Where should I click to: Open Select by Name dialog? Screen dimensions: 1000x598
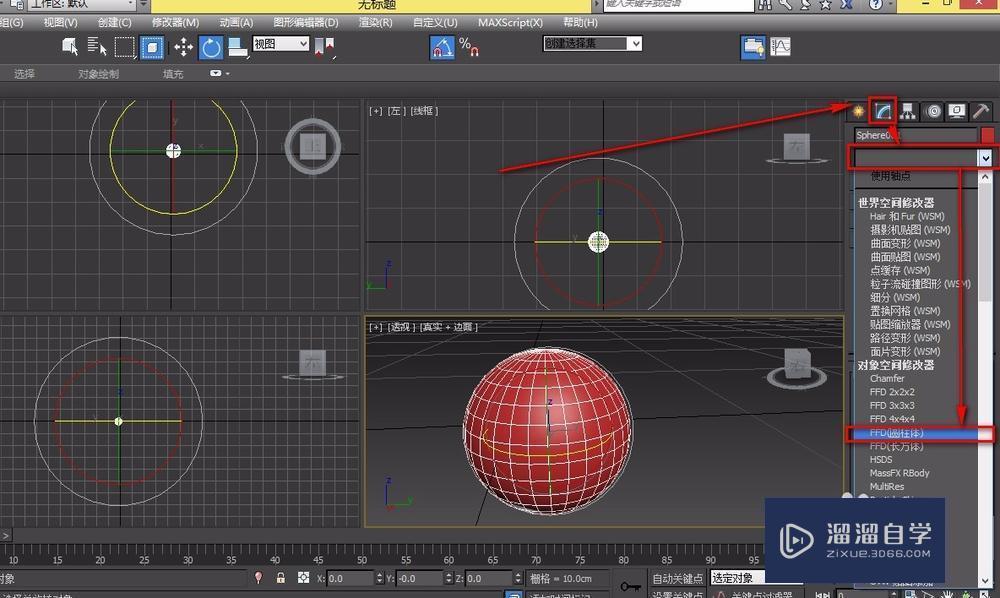pos(96,46)
